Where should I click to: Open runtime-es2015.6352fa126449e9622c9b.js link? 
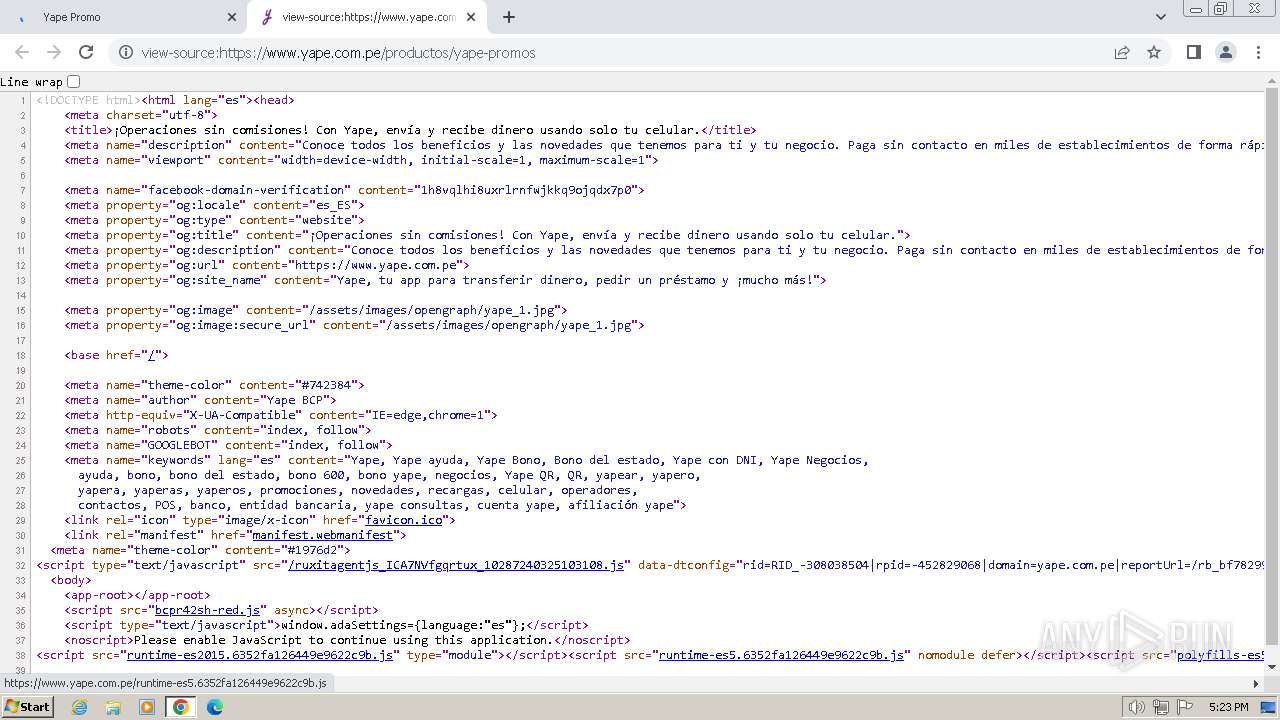[259, 655]
